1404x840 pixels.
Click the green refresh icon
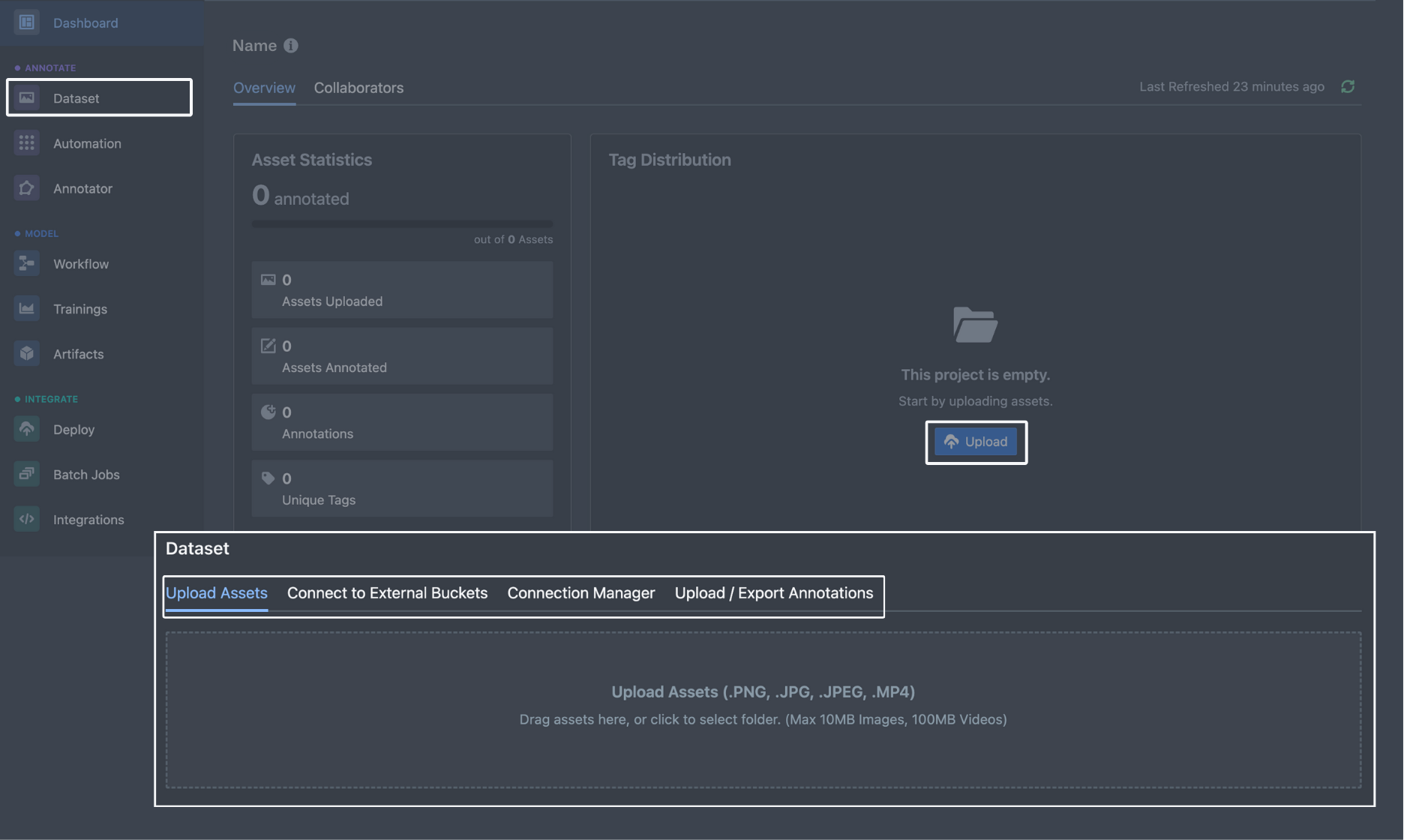(x=1348, y=86)
